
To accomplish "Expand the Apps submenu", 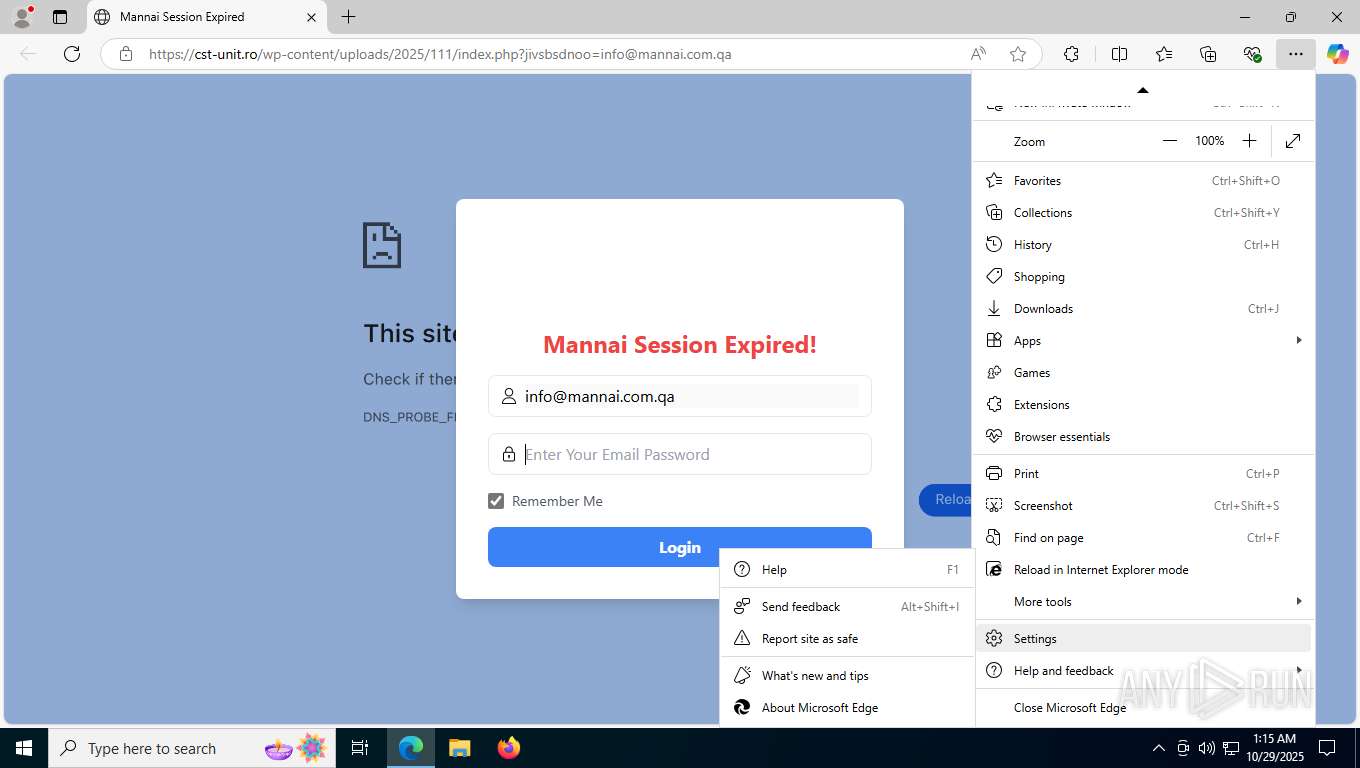I will pyautogui.click(x=1143, y=341).
